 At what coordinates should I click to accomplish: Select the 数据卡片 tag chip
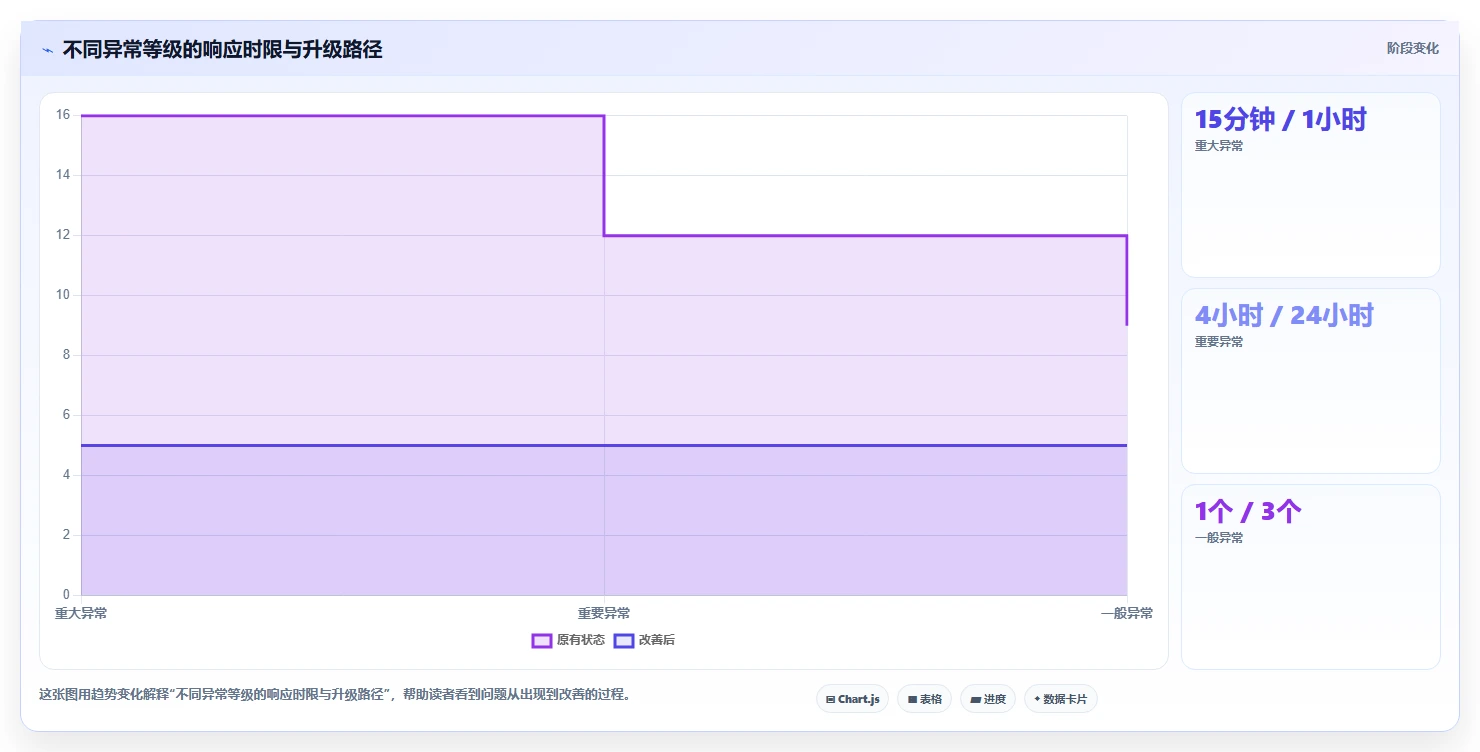point(1060,699)
